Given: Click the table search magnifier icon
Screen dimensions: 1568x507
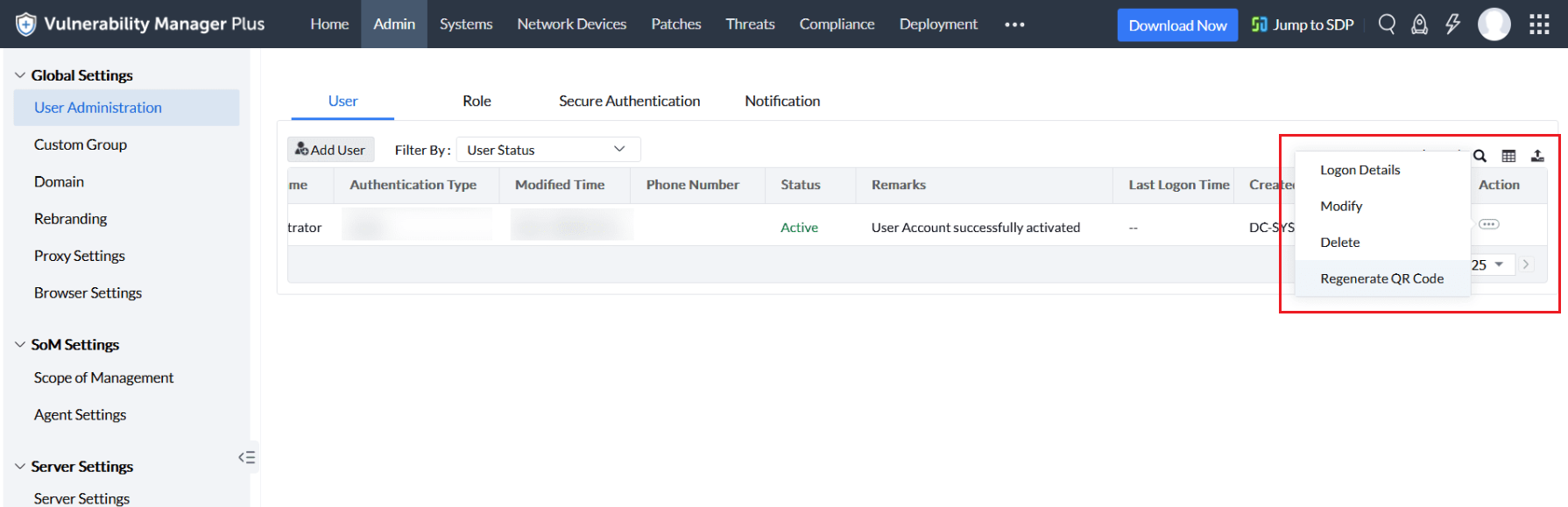Looking at the screenshot, I should coord(1480,156).
